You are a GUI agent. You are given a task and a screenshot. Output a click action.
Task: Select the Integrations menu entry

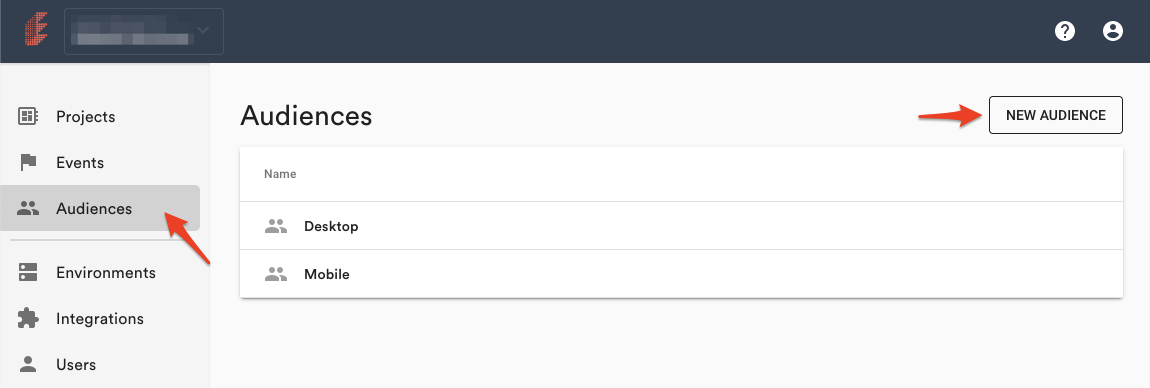100,319
